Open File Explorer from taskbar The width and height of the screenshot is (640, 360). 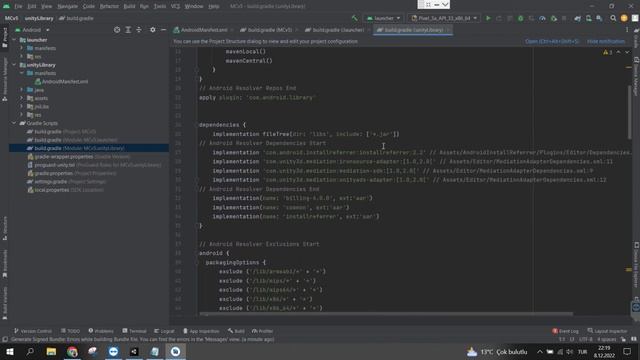coord(51,351)
